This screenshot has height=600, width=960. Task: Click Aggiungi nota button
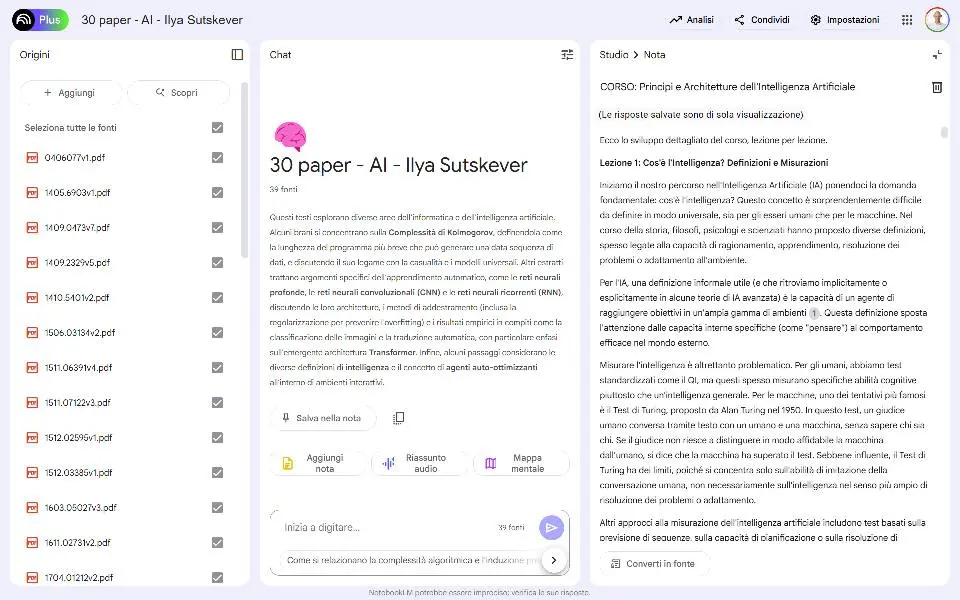[317, 463]
